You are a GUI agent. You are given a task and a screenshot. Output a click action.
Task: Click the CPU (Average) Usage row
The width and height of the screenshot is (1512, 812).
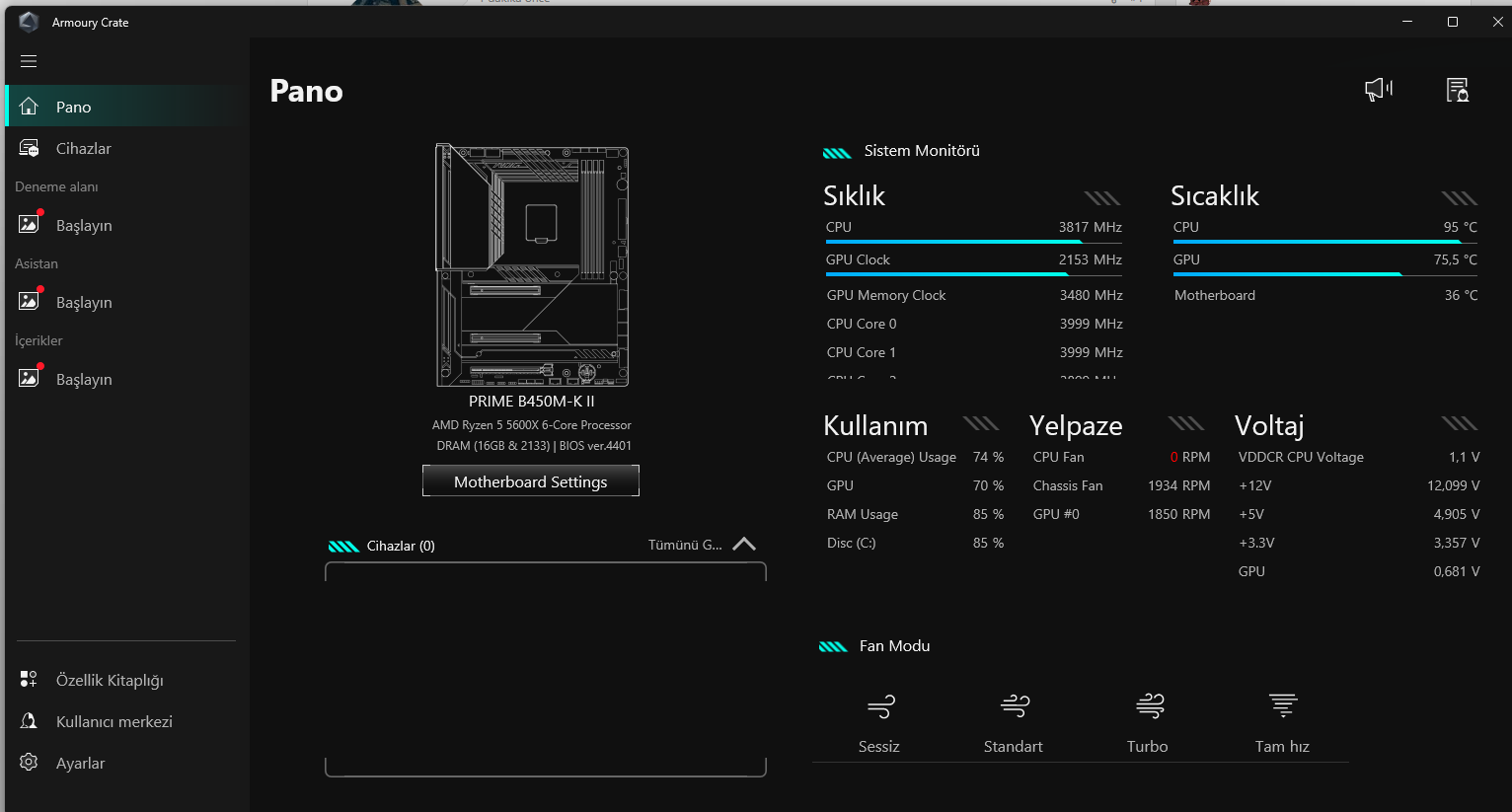tap(915, 457)
